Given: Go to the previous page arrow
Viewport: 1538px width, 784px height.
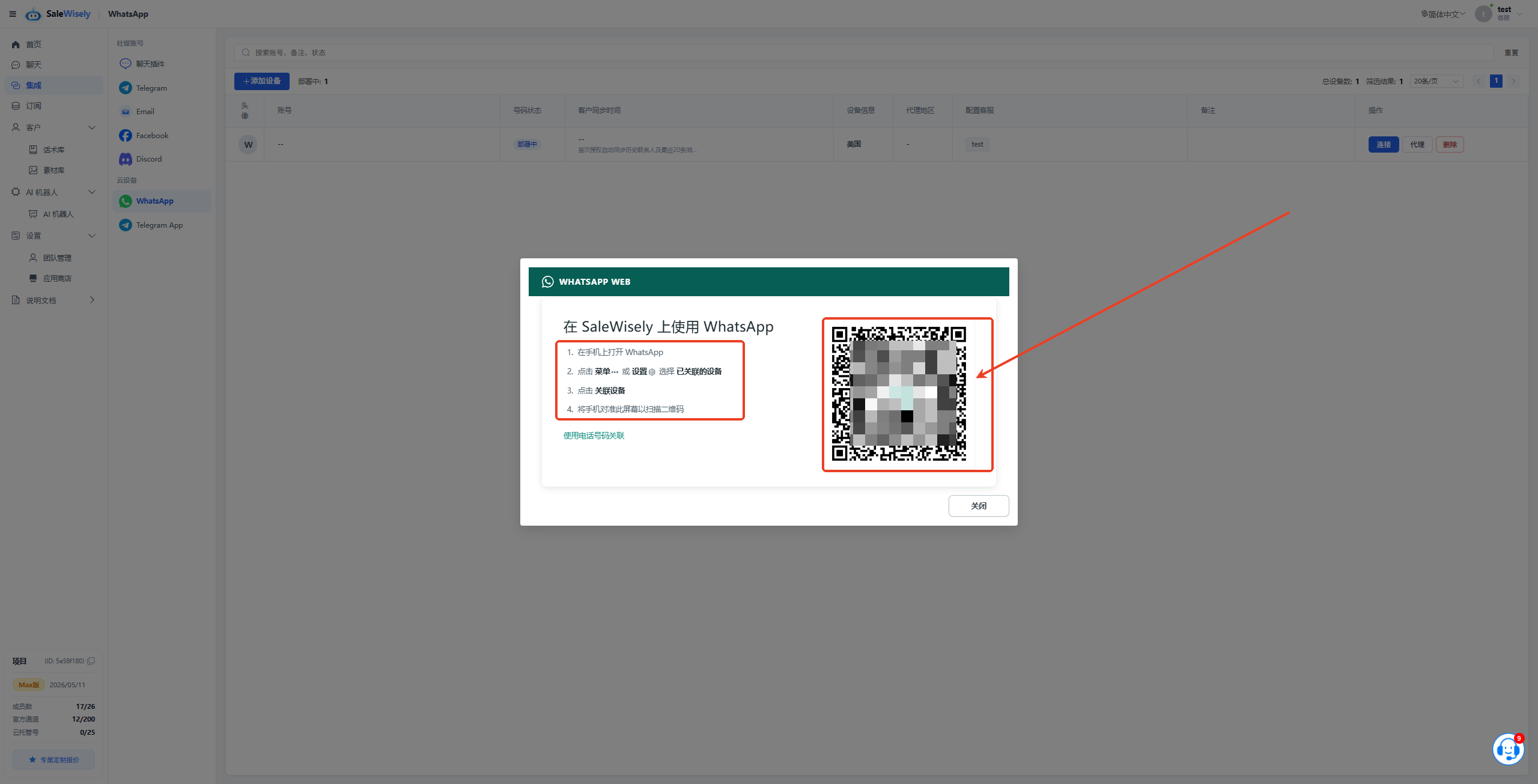Looking at the screenshot, I should click(1479, 81).
